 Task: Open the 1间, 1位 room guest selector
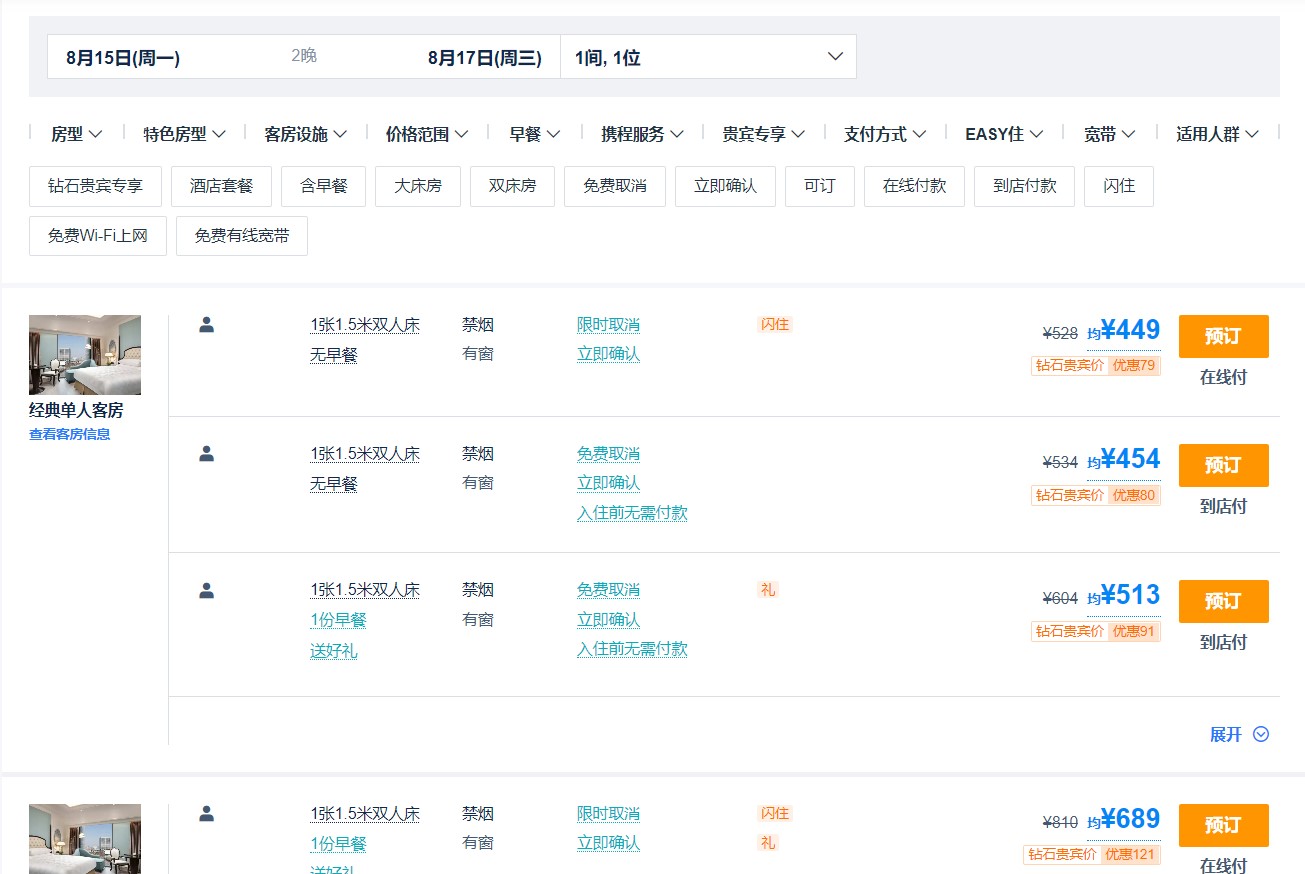(708, 57)
